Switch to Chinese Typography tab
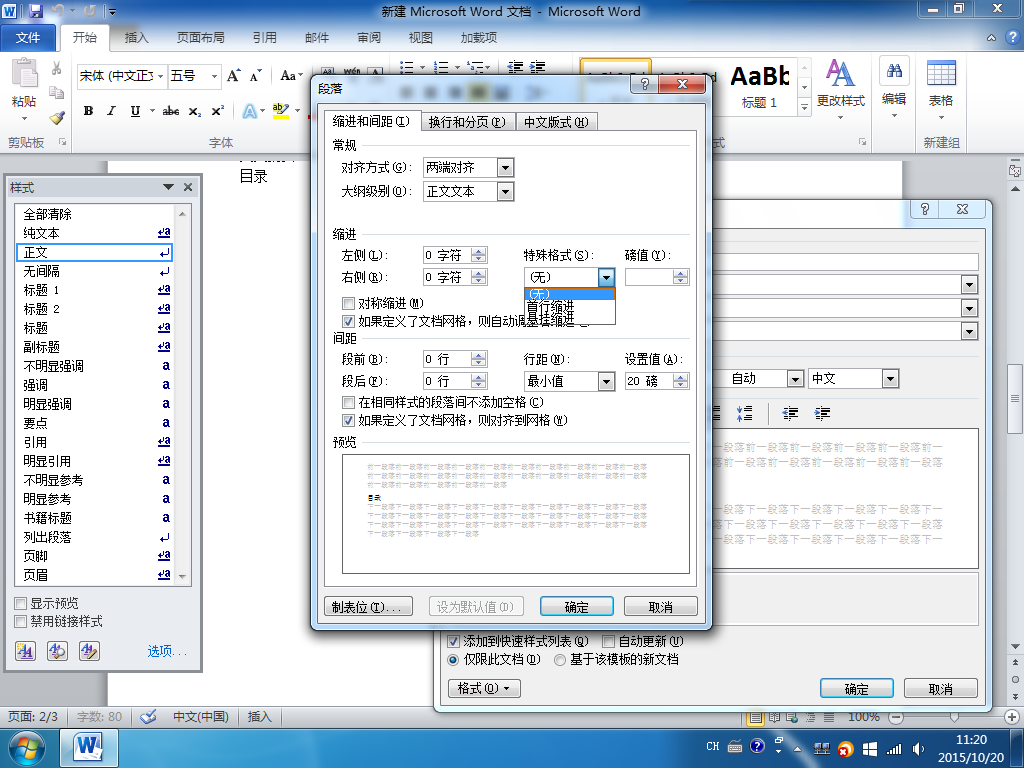Image resolution: width=1024 pixels, height=768 pixels. tap(556, 122)
